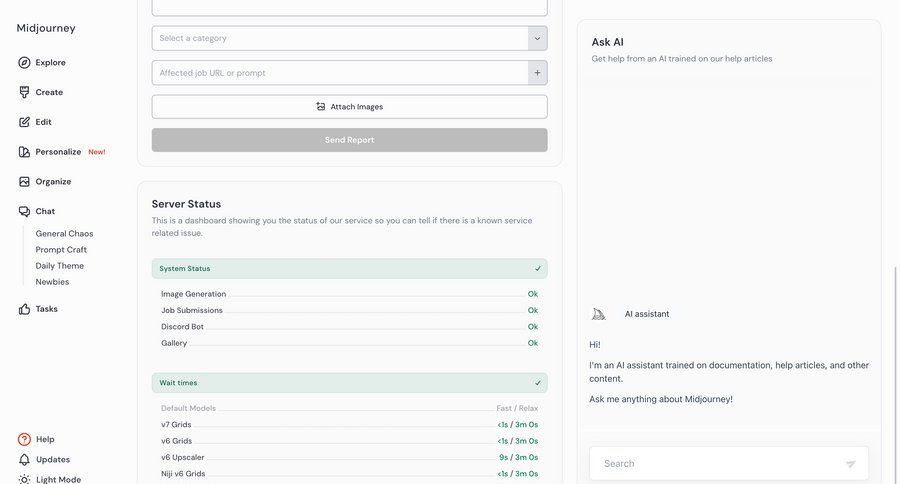This screenshot has height=484, width=900.
Task: Click the Ask AI heading
Action: [x=607, y=42]
